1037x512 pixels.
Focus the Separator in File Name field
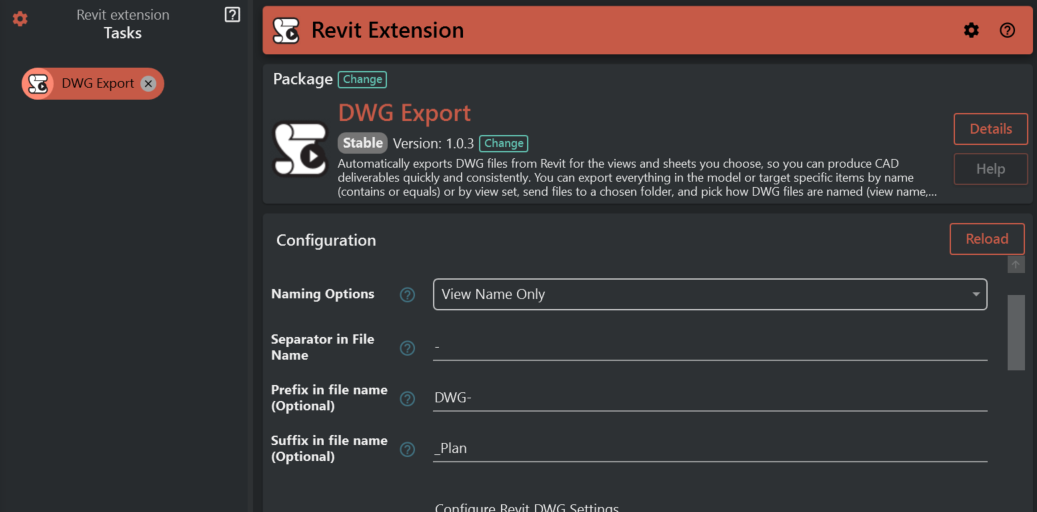(x=710, y=347)
